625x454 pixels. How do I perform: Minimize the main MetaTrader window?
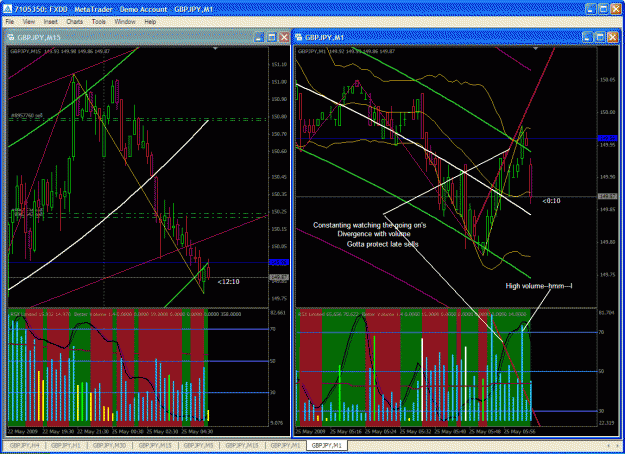coord(591,9)
